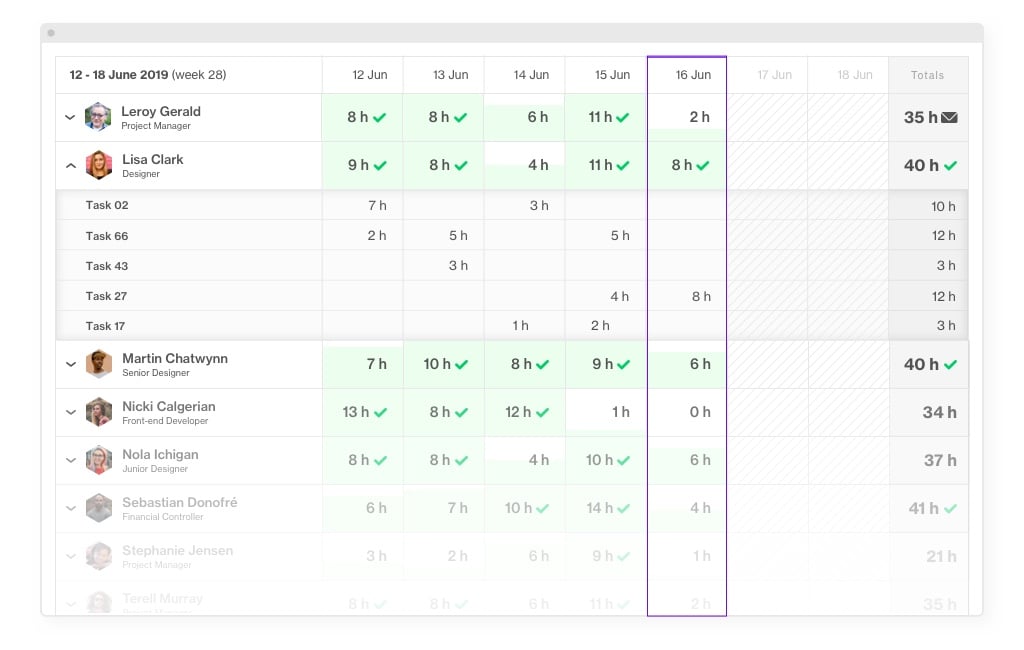Click the checkmark in Nola Ichigan's 15 Jun cell

(x=623, y=461)
